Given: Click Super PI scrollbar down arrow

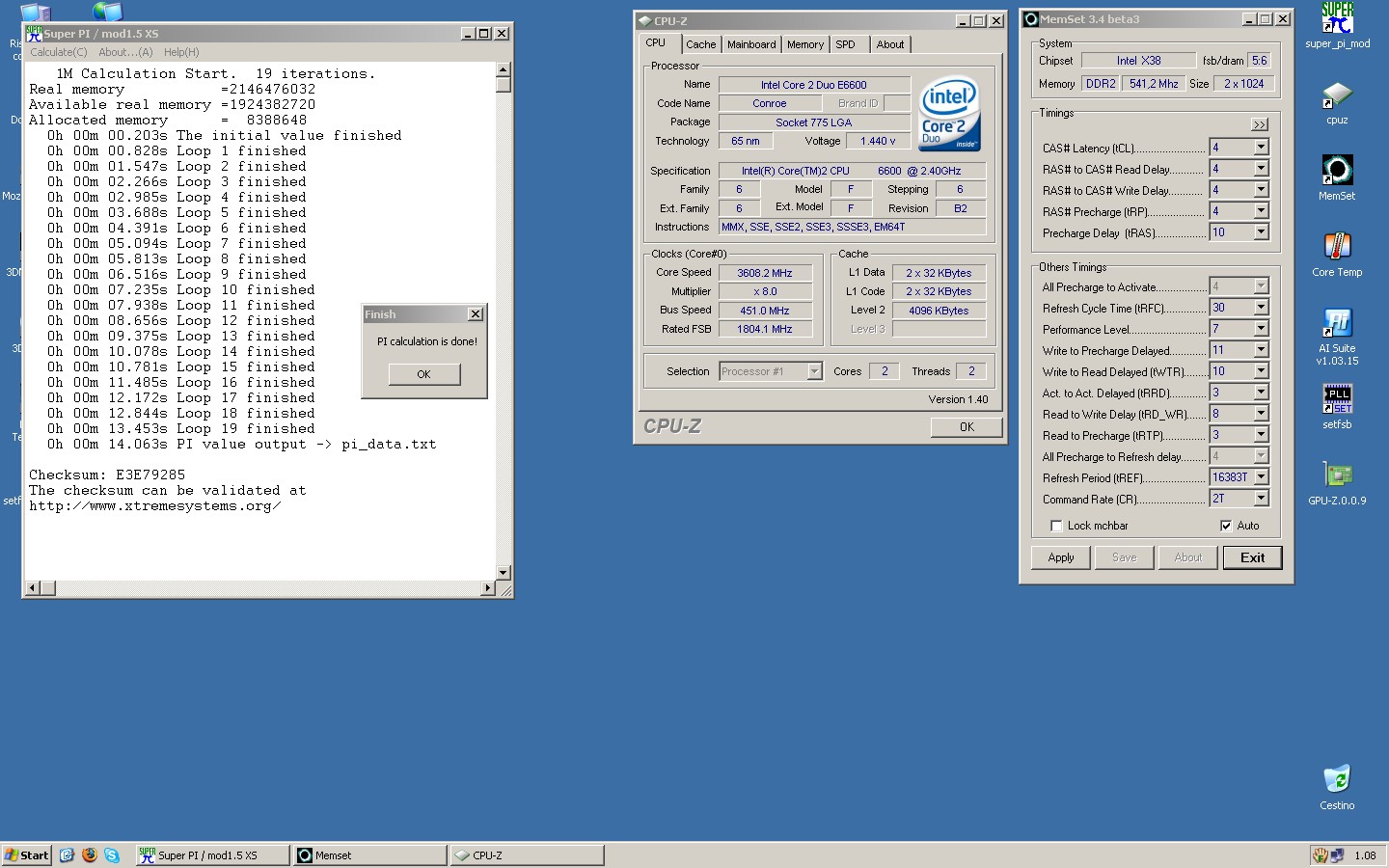Looking at the screenshot, I should [503, 573].
